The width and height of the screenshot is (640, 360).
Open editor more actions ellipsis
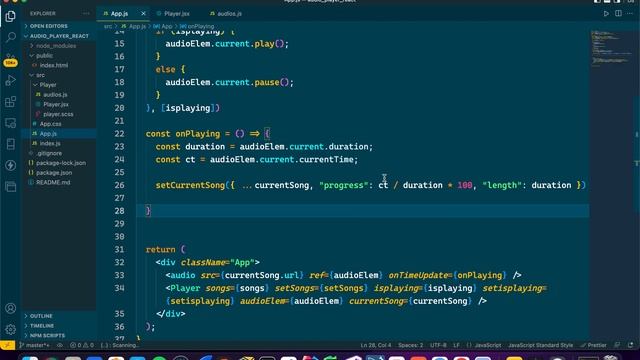pyautogui.click(x=630, y=13)
